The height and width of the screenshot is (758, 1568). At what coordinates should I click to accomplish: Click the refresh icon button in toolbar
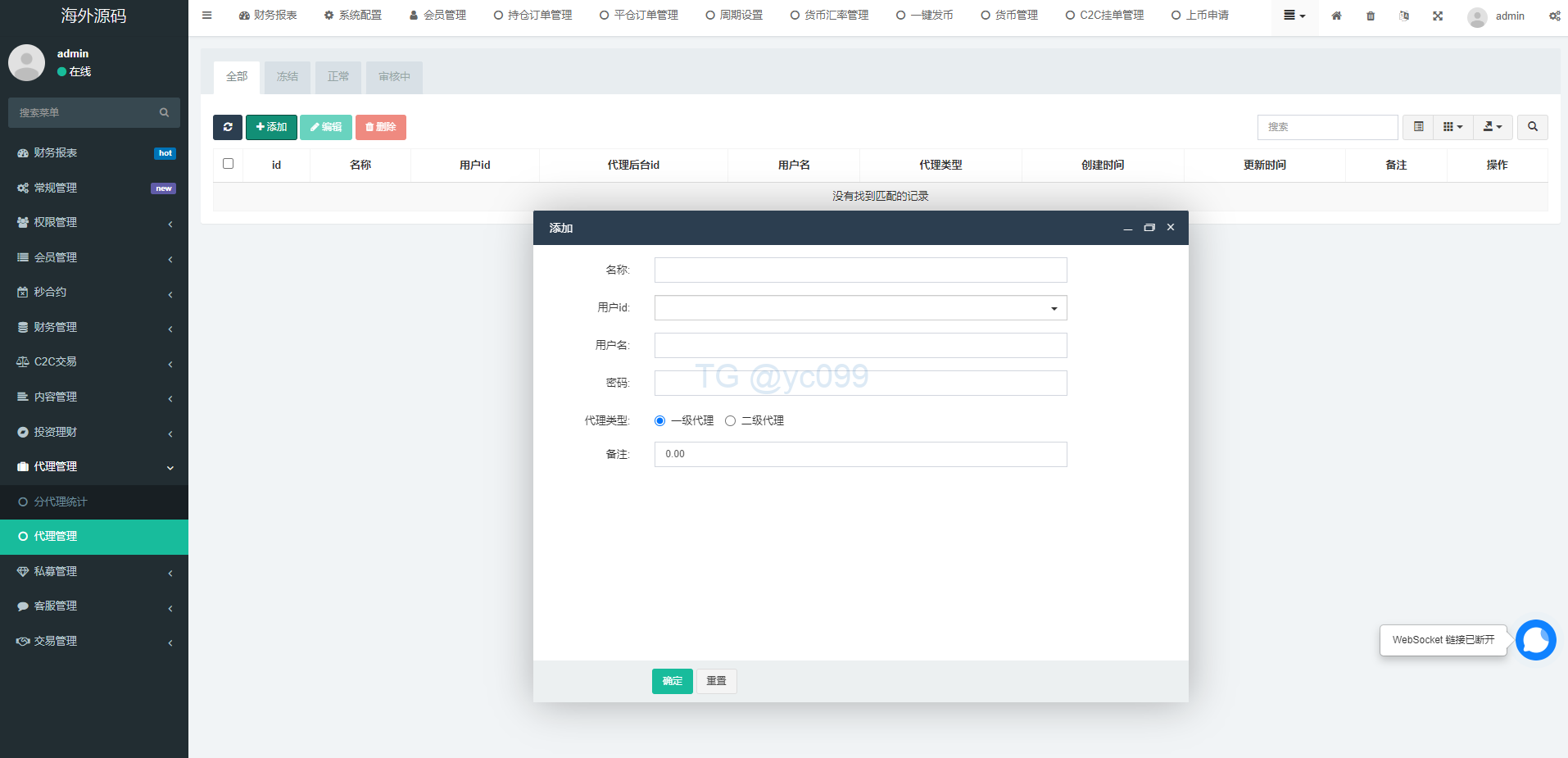228,127
